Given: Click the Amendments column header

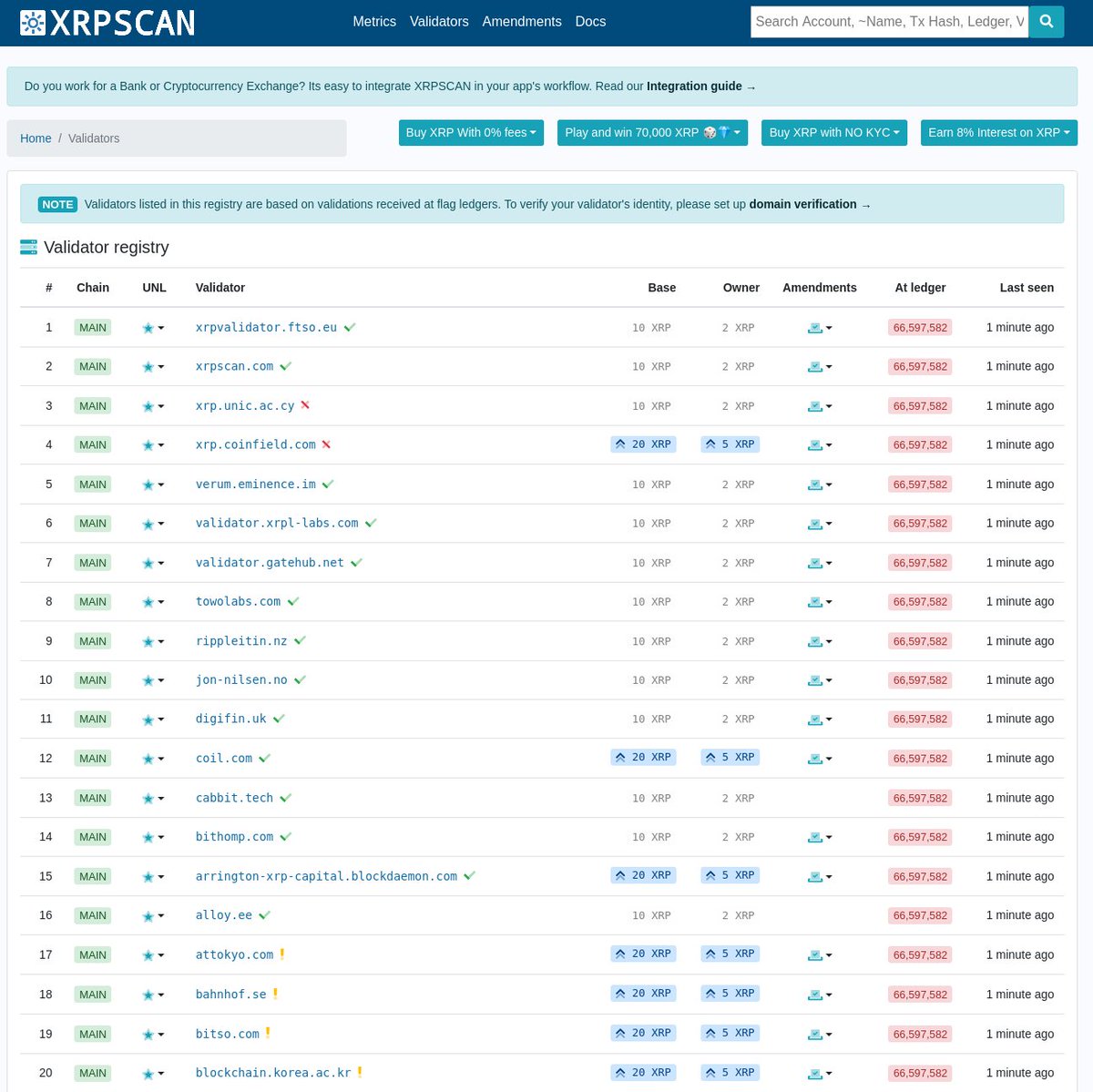Looking at the screenshot, I should 820,288.
